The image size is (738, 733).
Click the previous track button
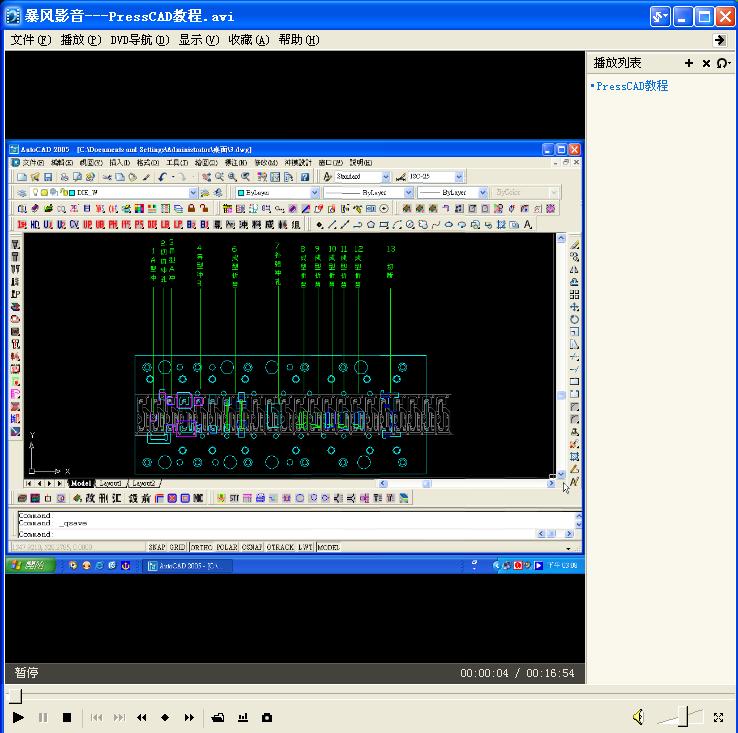(x=96, y=717)
